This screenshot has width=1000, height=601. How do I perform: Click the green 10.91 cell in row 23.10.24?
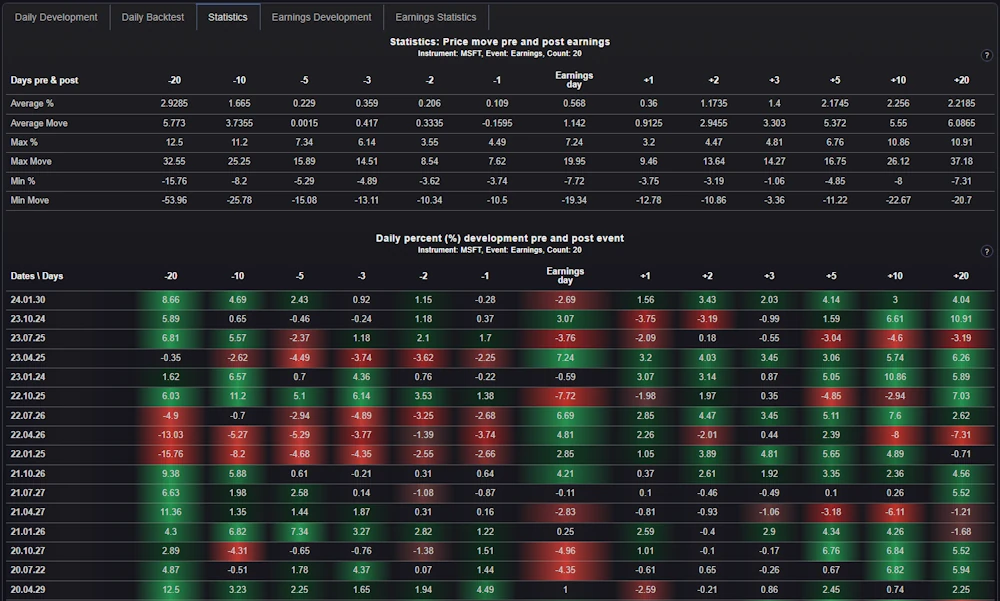coord(961,318)
